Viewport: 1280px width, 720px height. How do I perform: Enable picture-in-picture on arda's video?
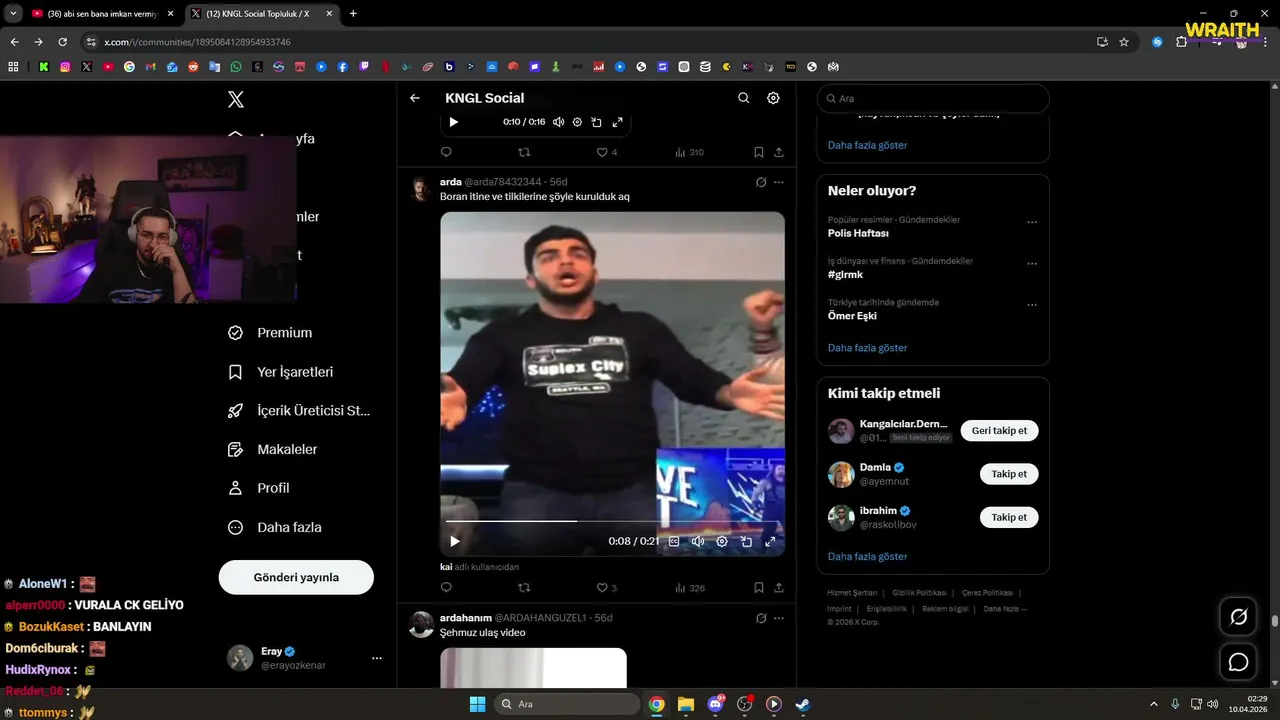[746, 541]
